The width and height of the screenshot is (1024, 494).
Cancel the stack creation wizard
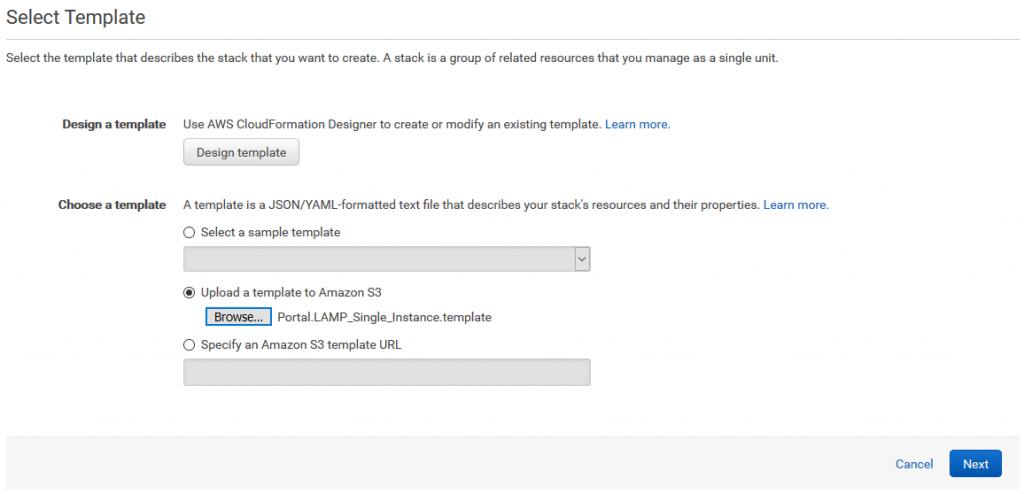(914, 464)
